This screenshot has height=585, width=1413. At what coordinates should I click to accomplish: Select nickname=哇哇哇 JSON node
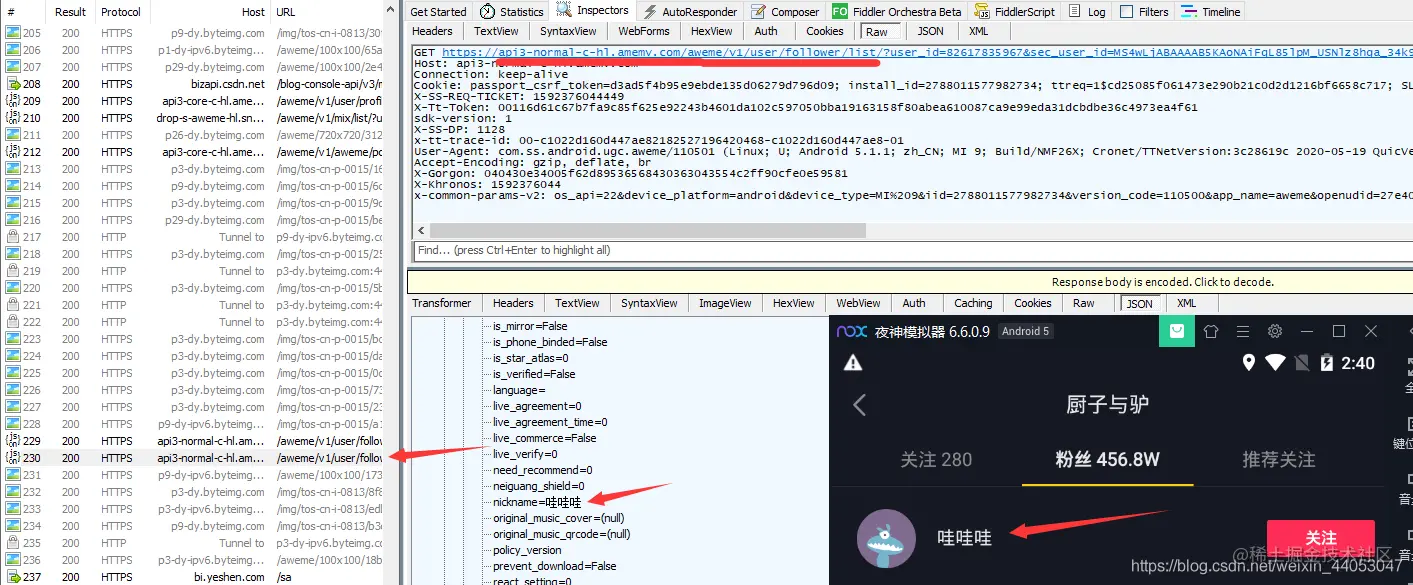coord(537,502)
